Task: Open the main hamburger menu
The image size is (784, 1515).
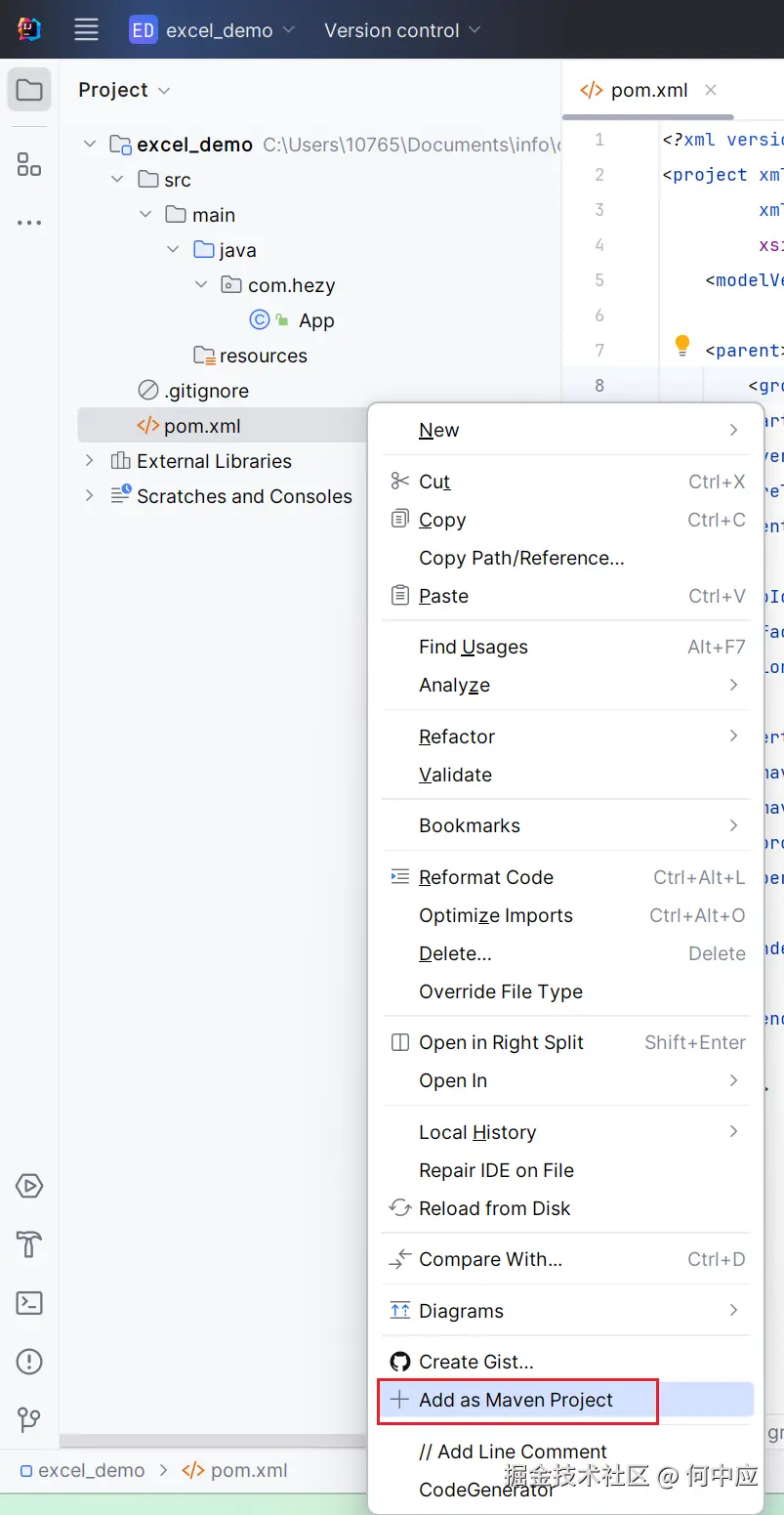Action: coord(86,30)
